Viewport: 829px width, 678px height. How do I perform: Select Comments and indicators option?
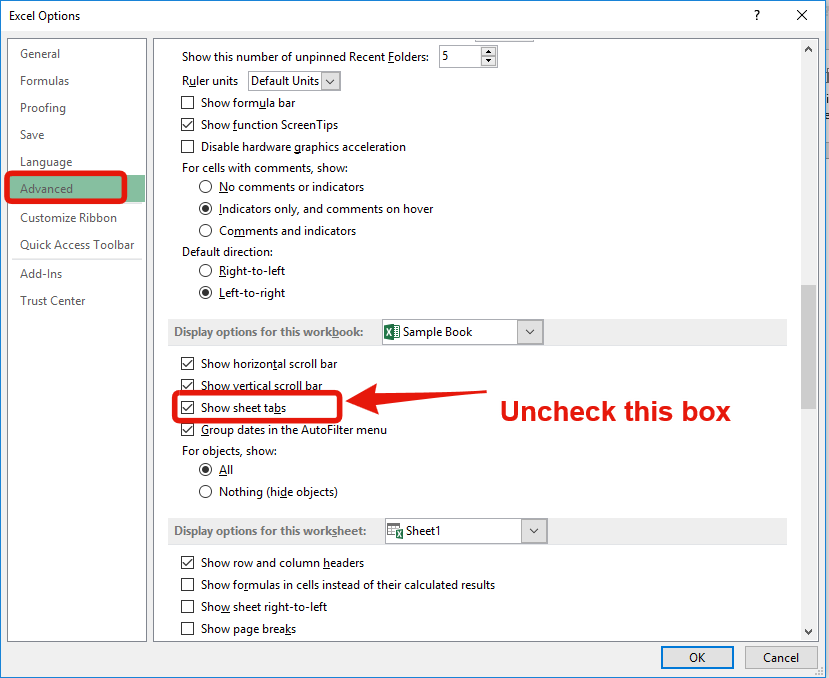tap(205, 231)
